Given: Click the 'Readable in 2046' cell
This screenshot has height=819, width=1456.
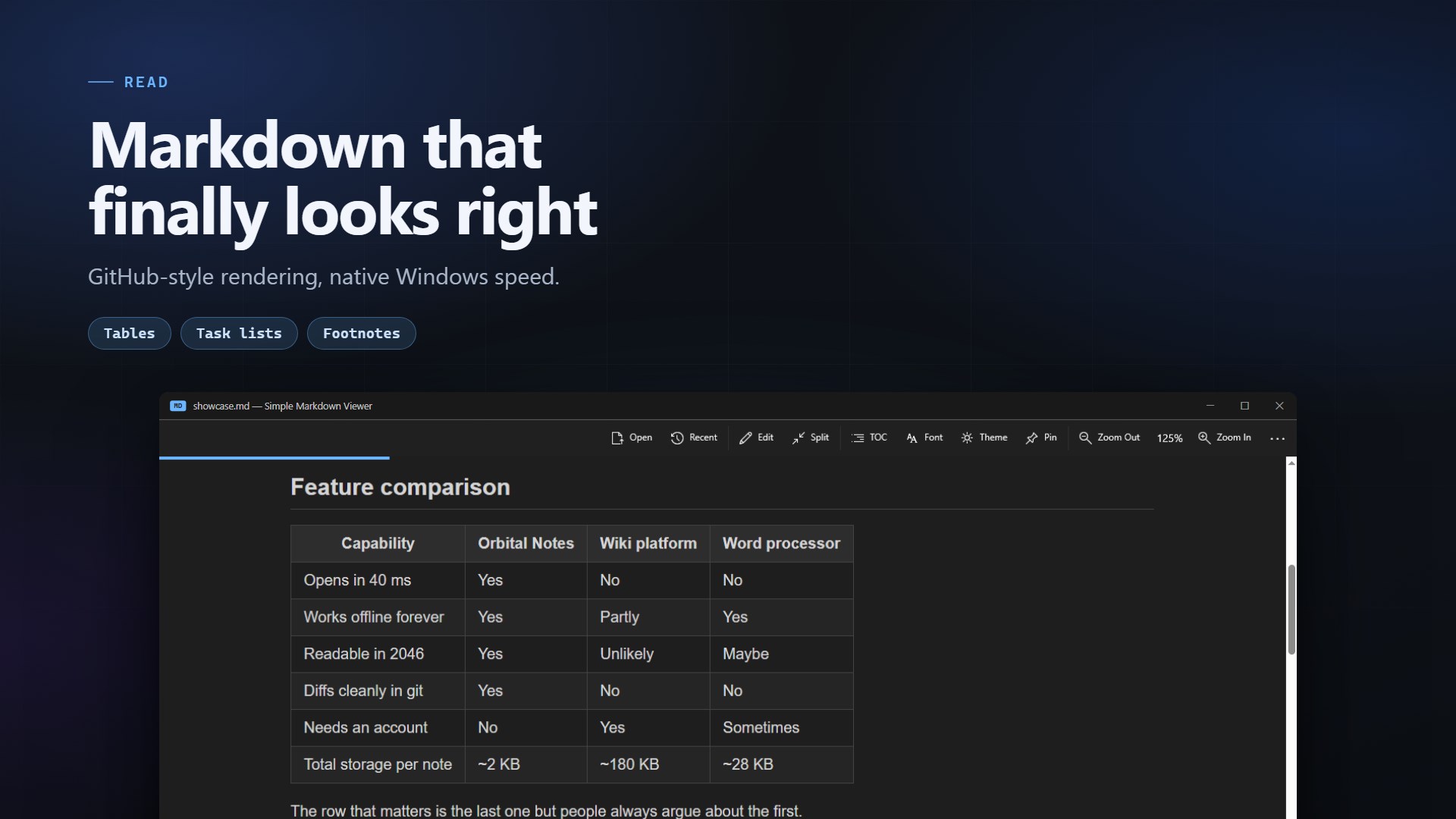Looking at the screenshot, I should coord(378,654).
